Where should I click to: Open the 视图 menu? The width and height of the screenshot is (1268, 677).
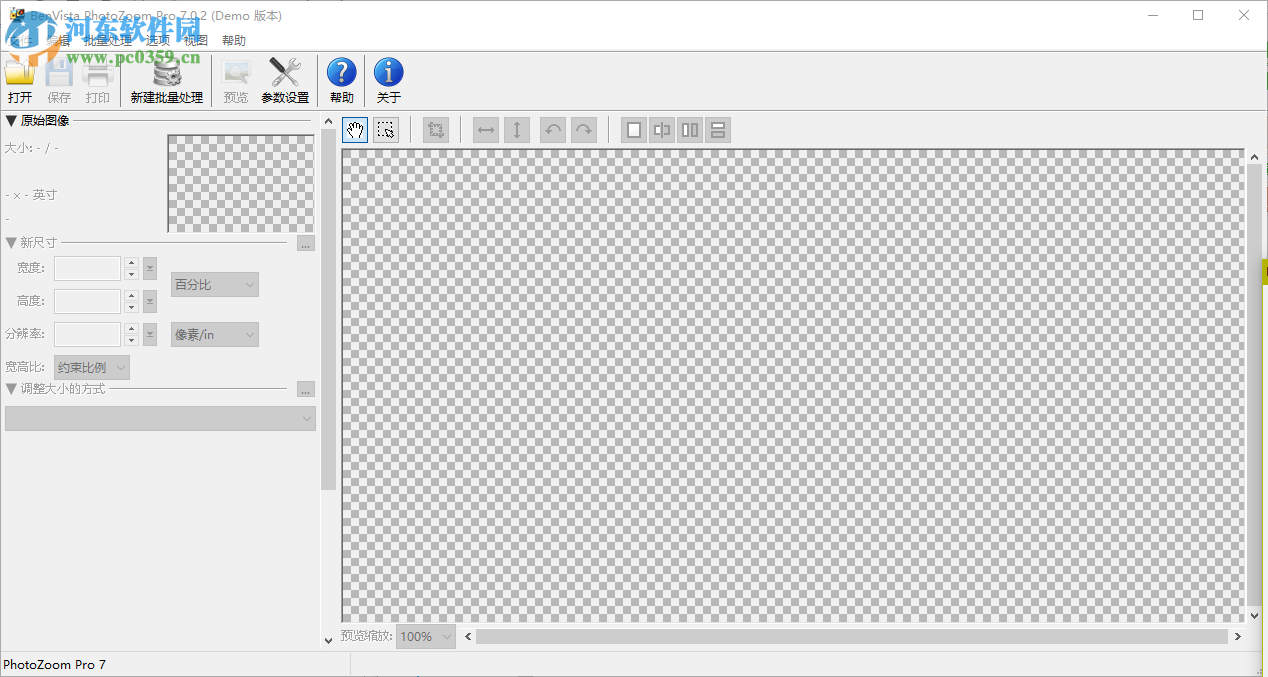[196, 40]
